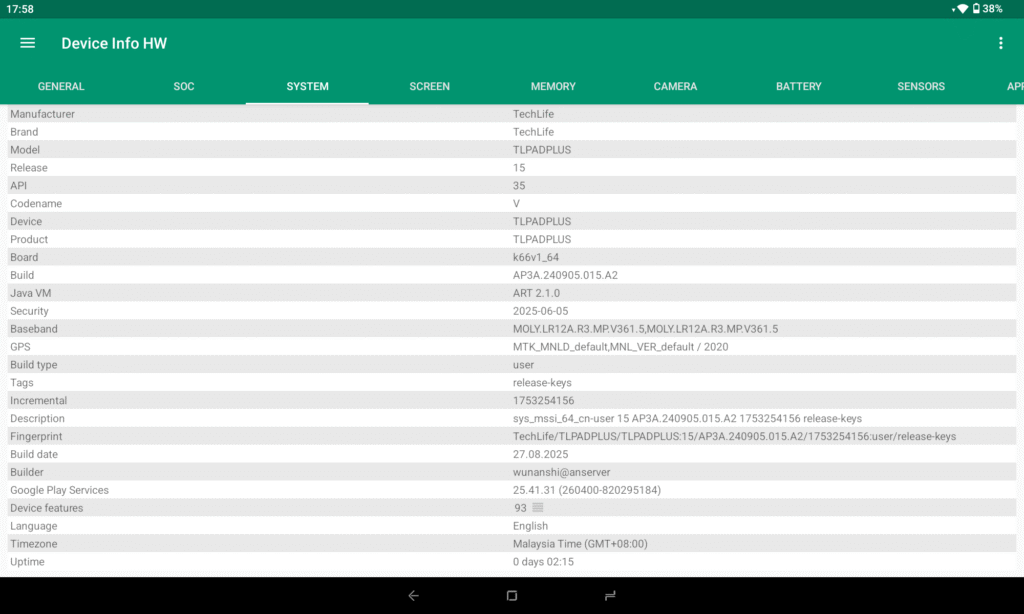Go to the Memory tab
Screen dimensions: 1024x614
pos(553,87)
